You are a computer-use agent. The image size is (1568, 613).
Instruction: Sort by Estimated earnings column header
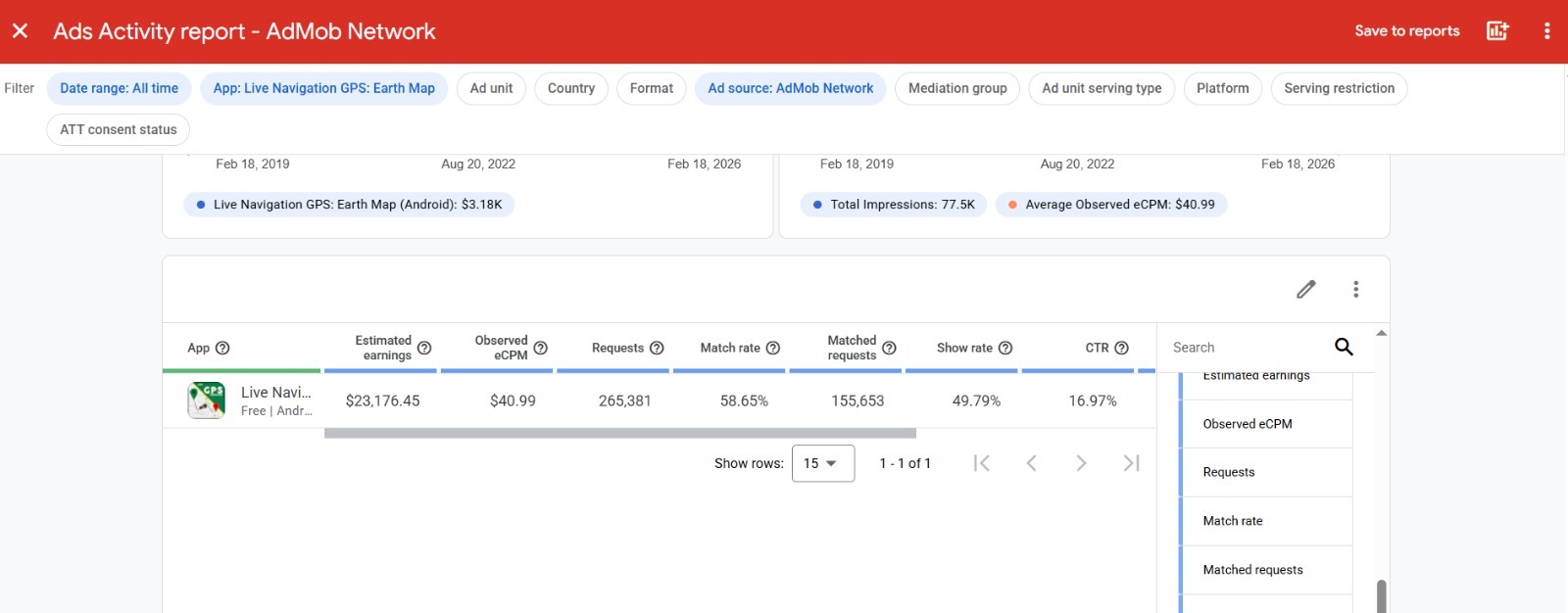point(383,348)
